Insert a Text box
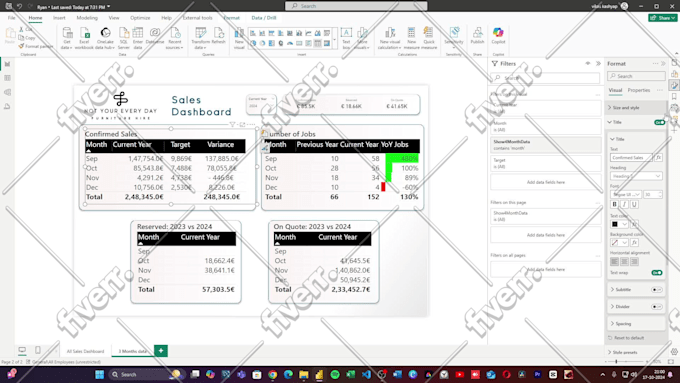This screenshot has width=680, height=383. (346, 38)
